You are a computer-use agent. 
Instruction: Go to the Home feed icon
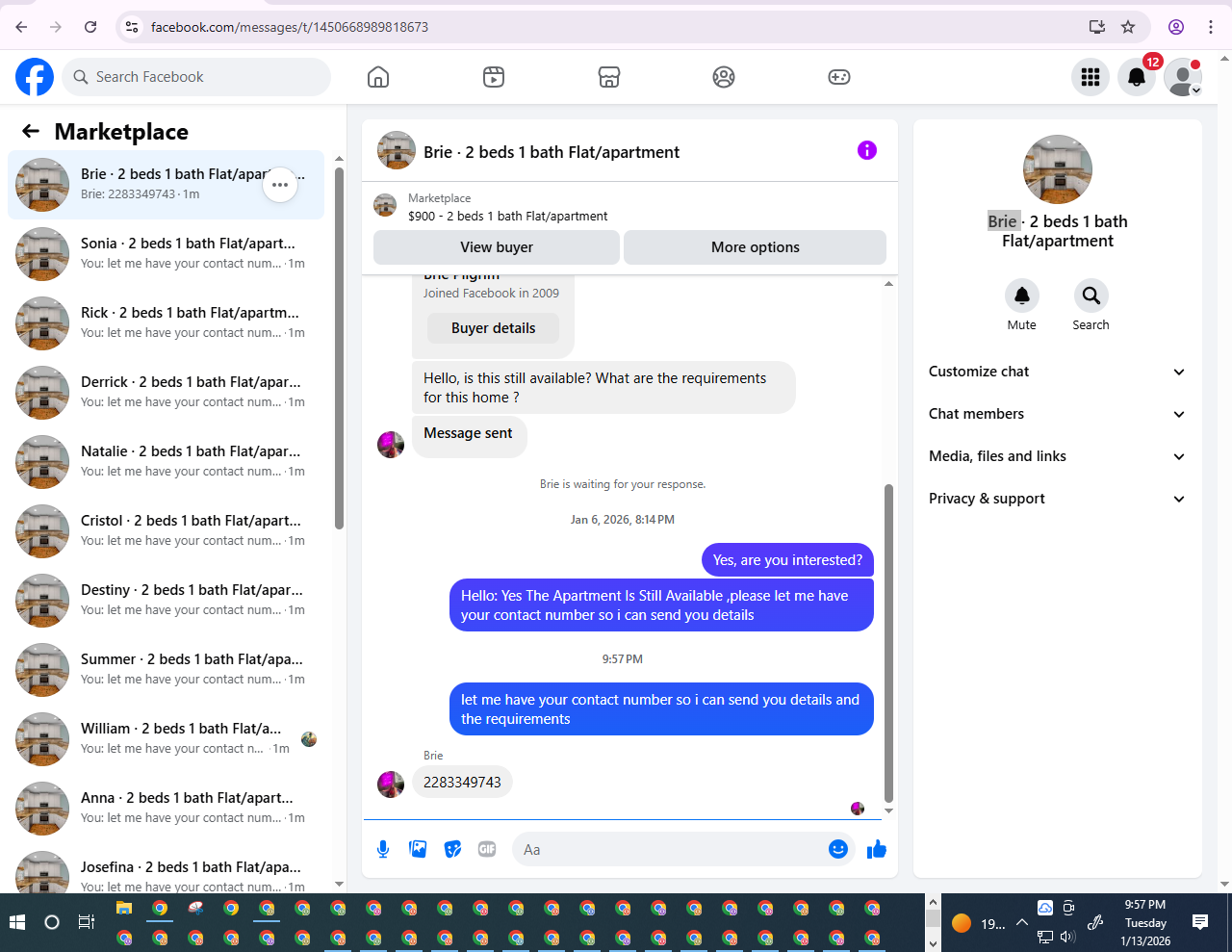(378, 77)
